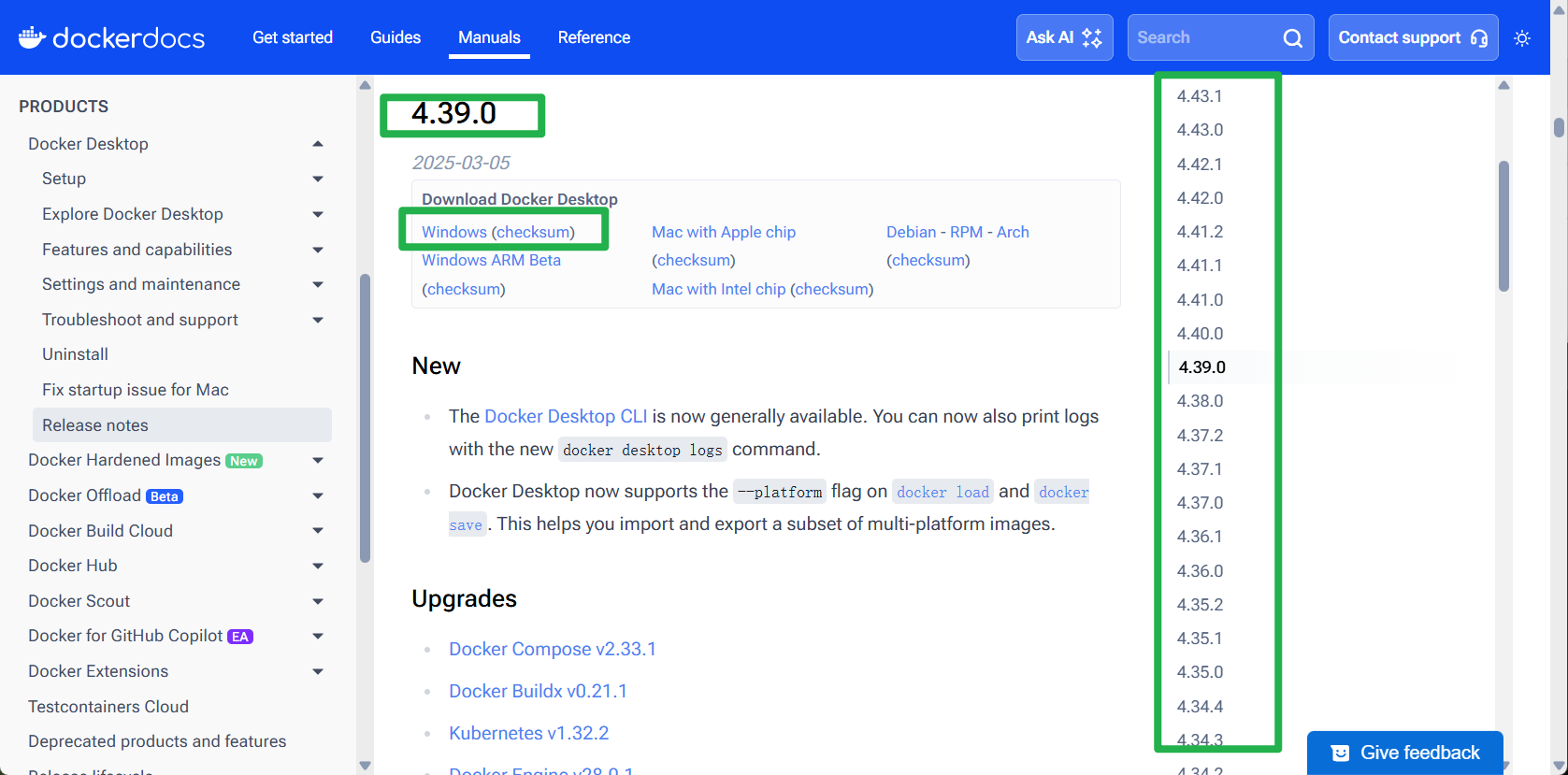
Task: Click the 4.39.0 version heading
Action: pos(454,113)
